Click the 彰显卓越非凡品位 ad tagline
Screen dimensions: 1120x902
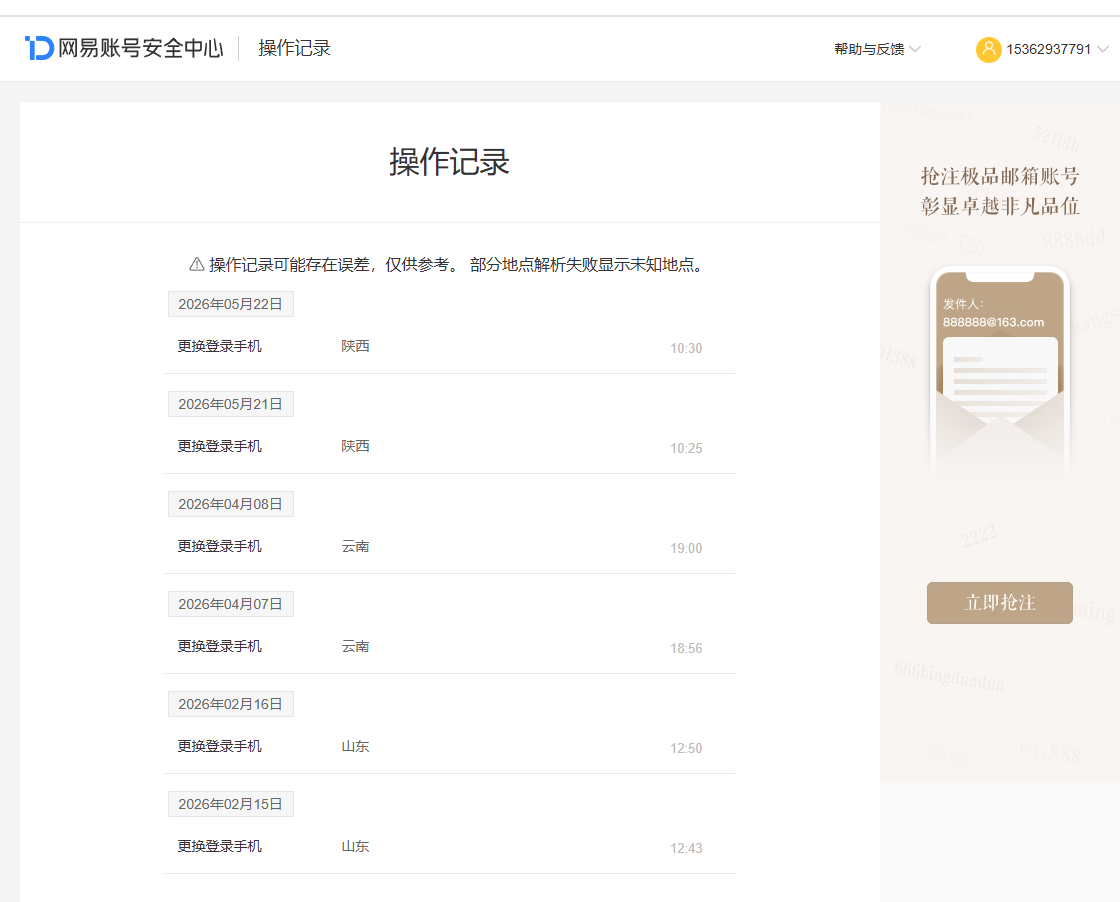pyautogui.click(x=999, y=206)
